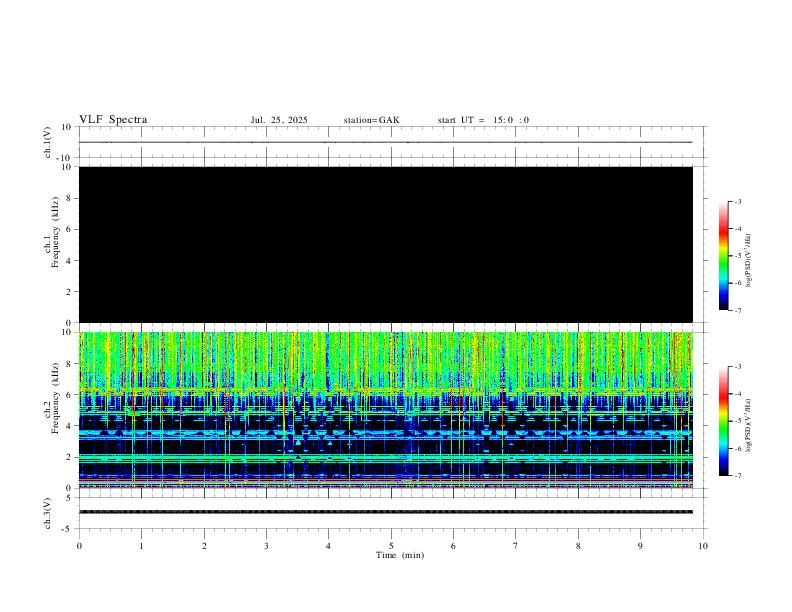The width and height of the screenshot is (792, 612).
Task: Click the "-7" label on upper colorbar
Action: (737, 311)
